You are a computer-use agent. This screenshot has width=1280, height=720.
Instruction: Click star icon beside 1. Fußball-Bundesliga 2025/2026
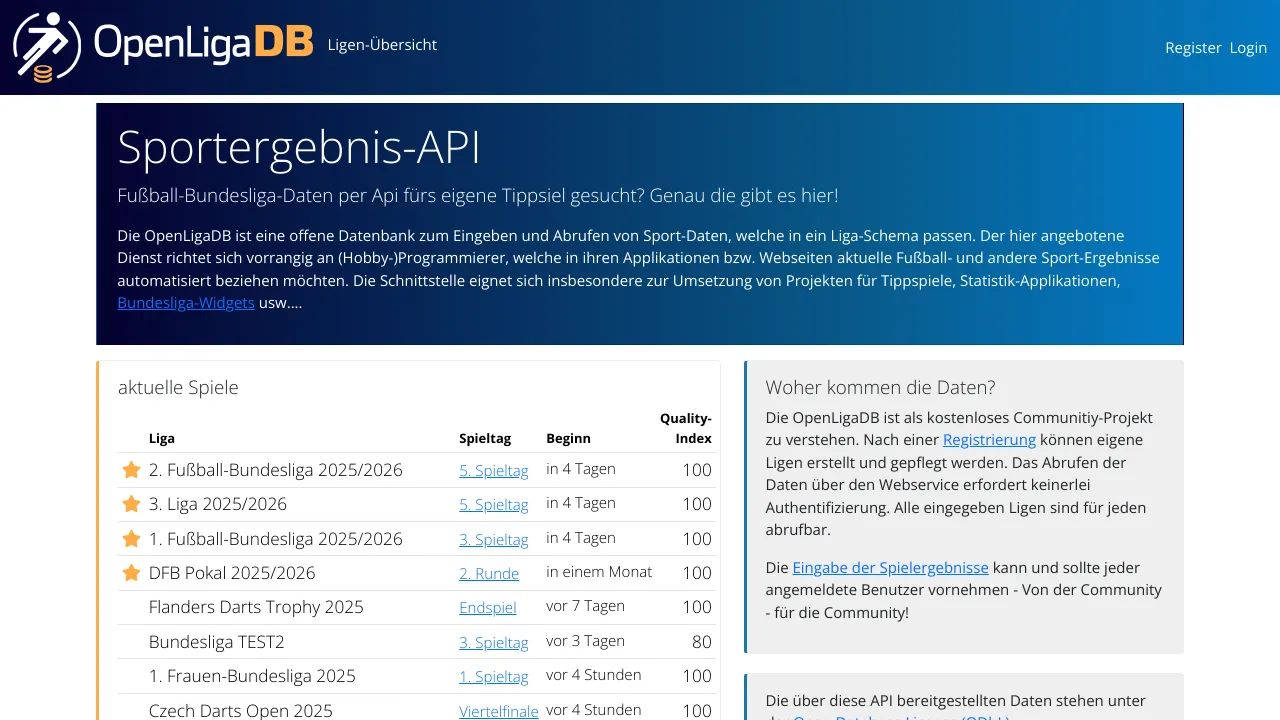click(x=131, y=539)
